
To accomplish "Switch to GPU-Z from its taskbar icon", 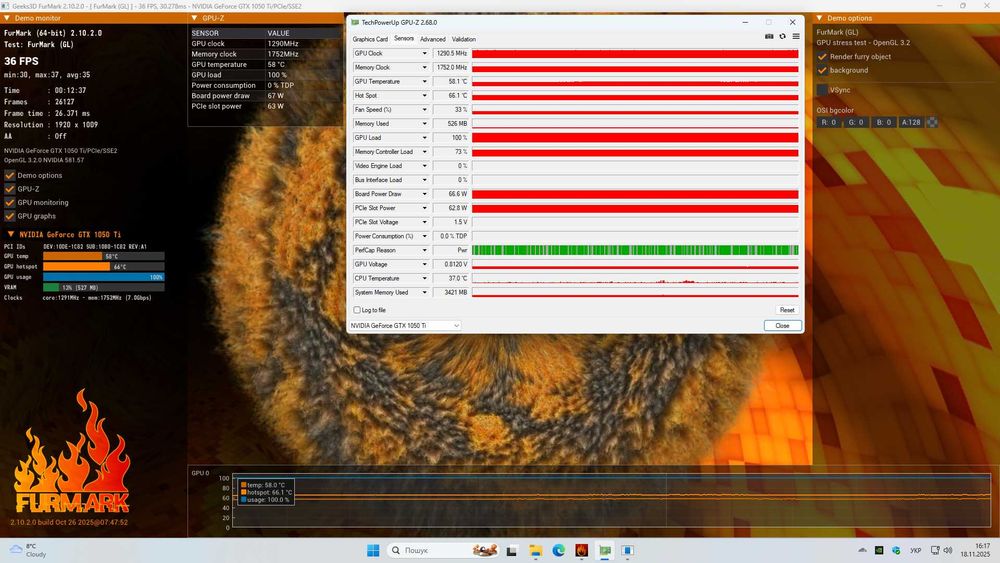I will point(605,550).
